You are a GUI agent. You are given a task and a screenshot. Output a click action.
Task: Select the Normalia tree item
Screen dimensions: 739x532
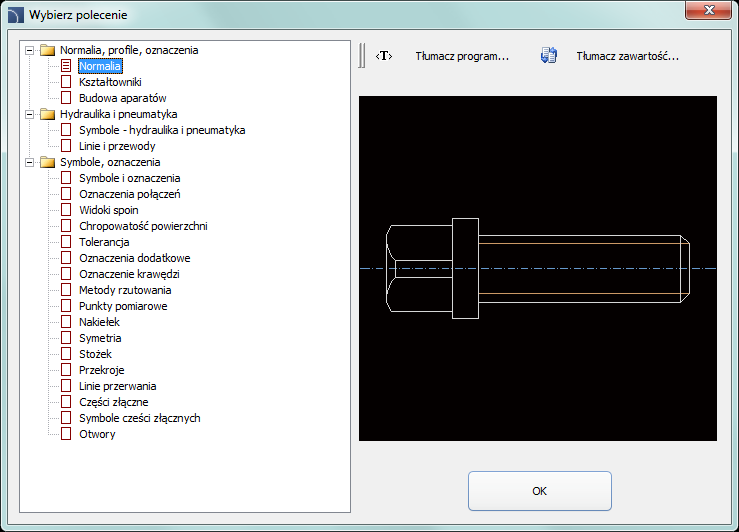[x=100, y=66]
